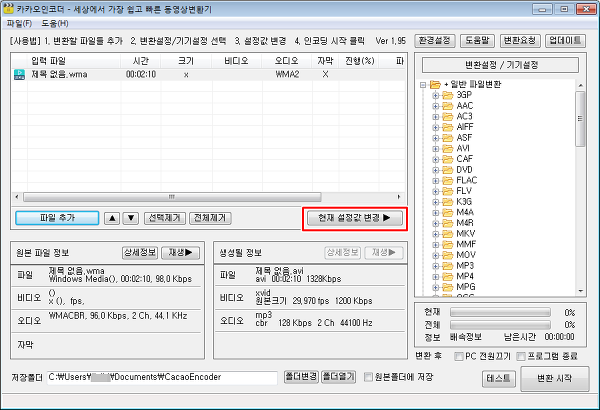The height and width of the screenshot is (410, 600).
Task: Click the 전체제거 button
Action: pos(210,218)
